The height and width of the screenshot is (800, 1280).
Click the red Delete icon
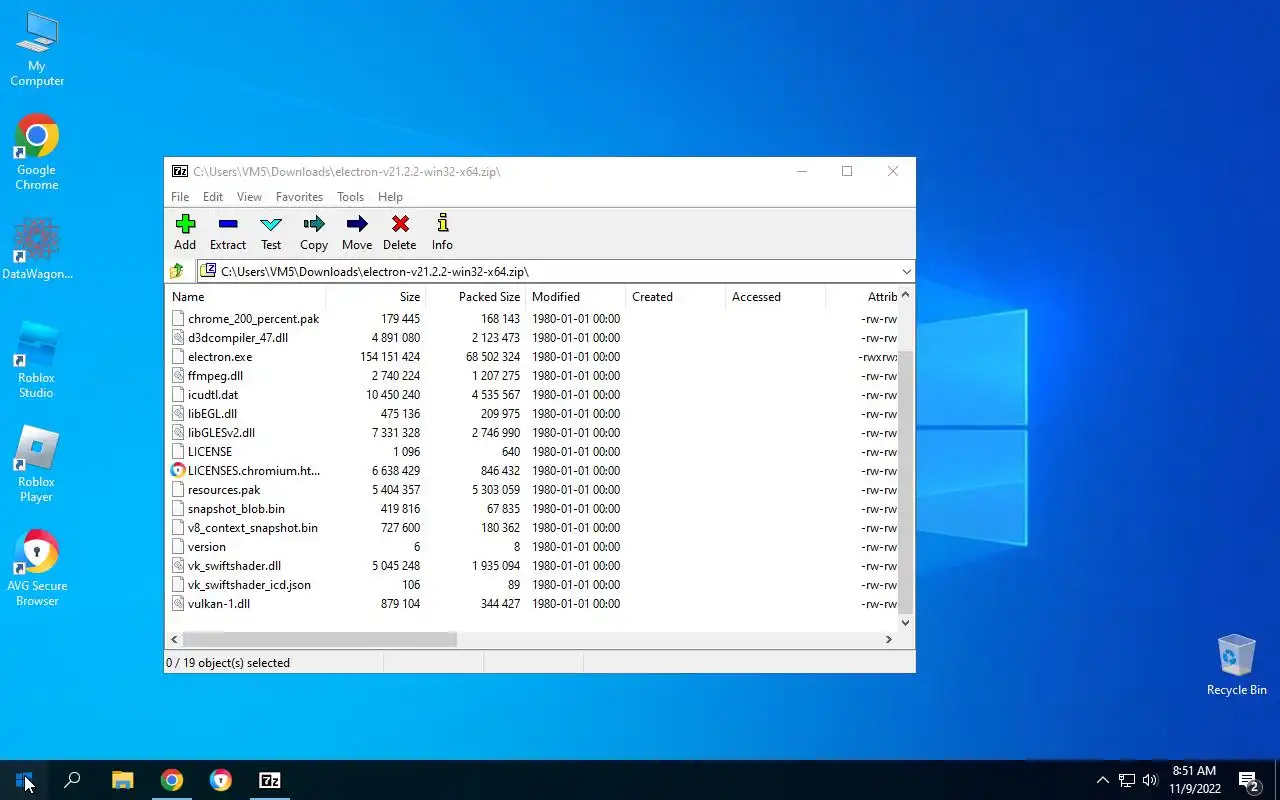pyautogui.click(x=400, y=223)
